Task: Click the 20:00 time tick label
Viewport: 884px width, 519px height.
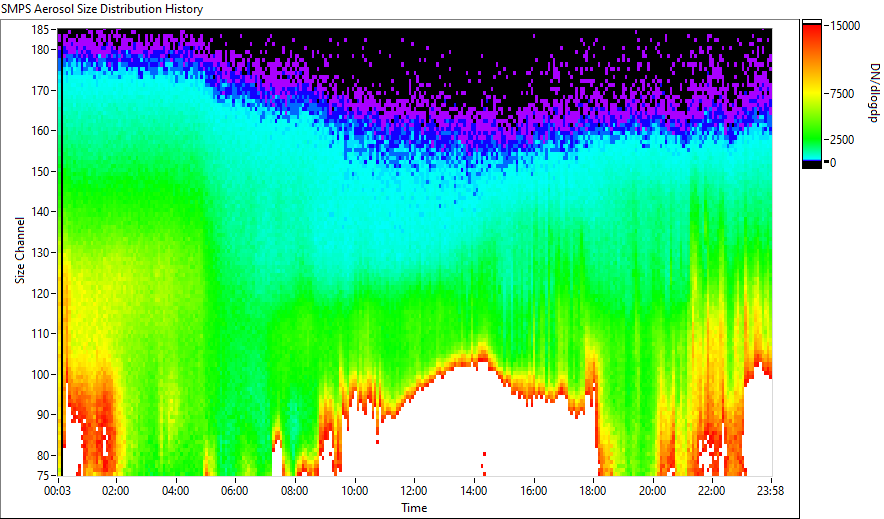Action: pyautogui.click(x=652, y=491)
